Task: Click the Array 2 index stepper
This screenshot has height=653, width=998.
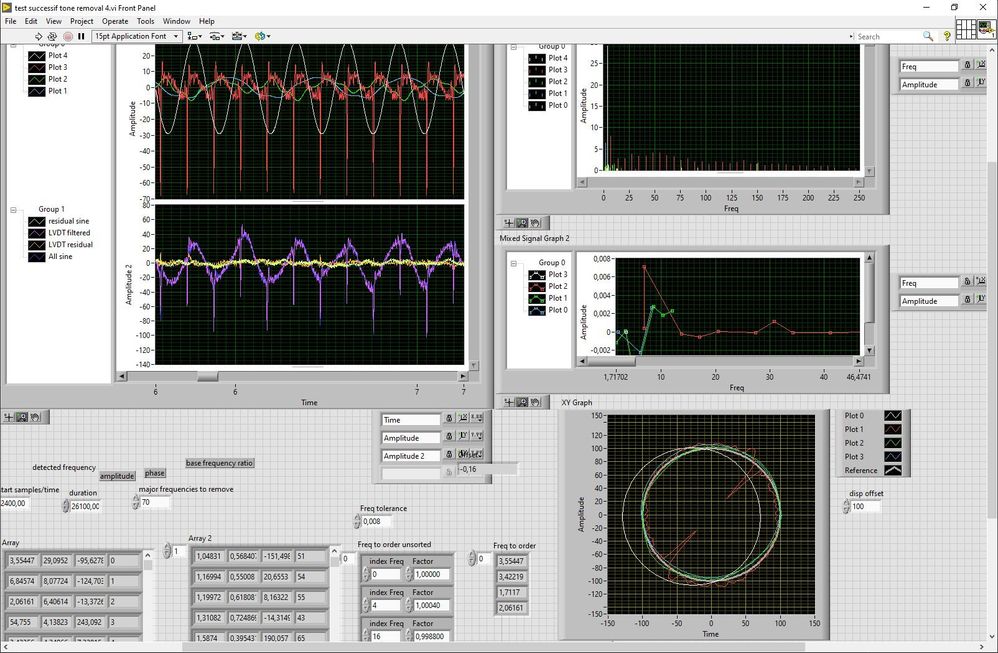Action: [x=167, y=551]
